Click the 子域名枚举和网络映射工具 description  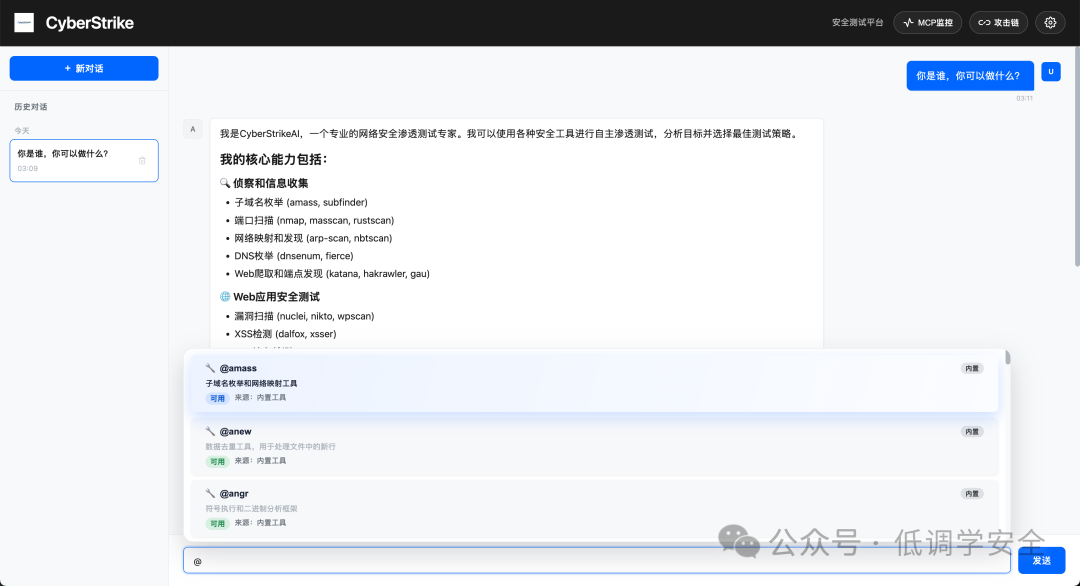tap(251, 384)
